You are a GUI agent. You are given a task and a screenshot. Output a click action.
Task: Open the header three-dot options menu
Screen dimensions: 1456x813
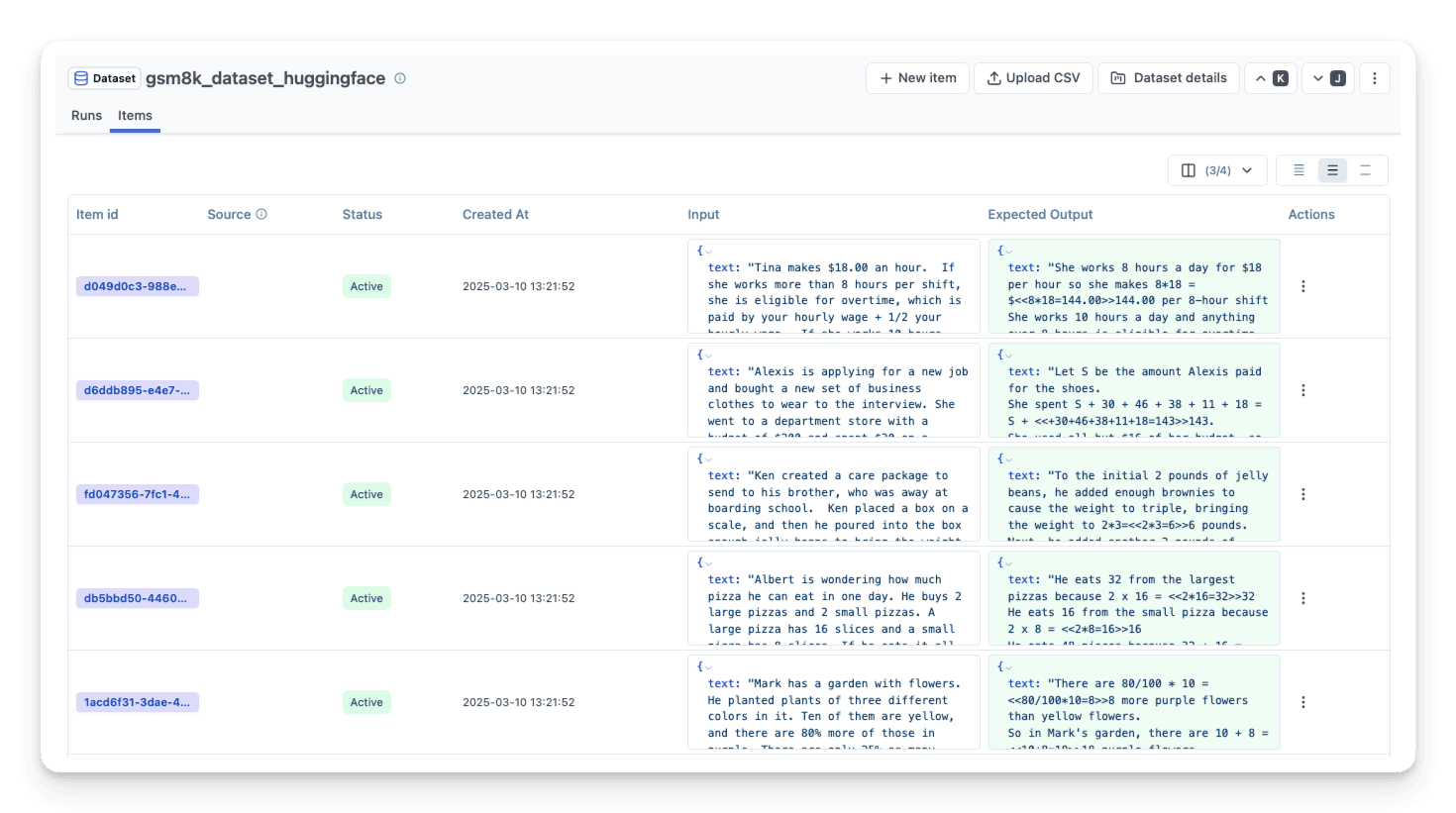(x=1374, y=78)
